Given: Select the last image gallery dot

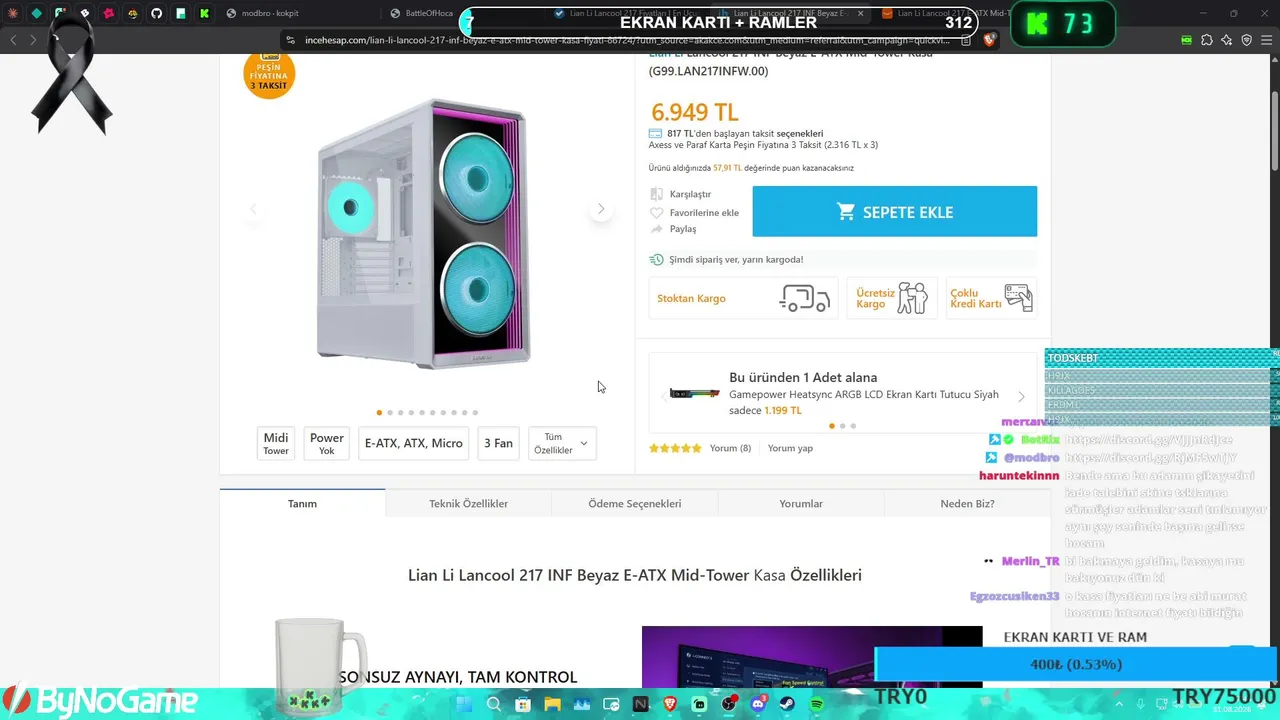Looking at the screenshot, I should pyautogui.click(x=475, y=412).
